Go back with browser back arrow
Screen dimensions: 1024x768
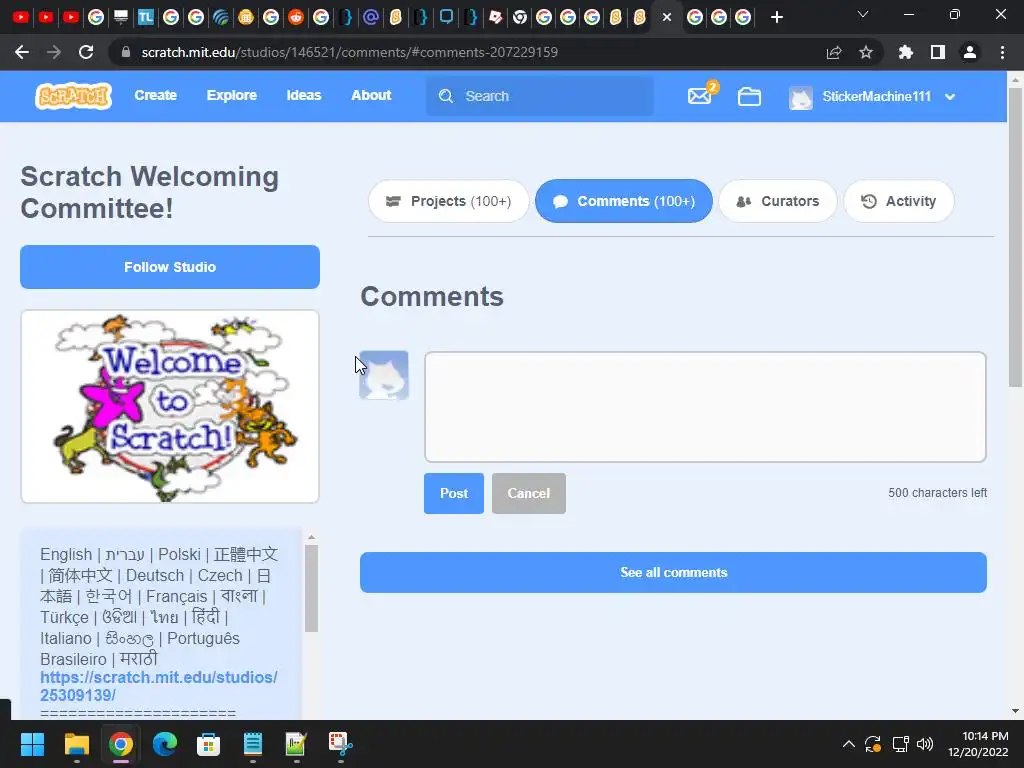tap(22, 52)
